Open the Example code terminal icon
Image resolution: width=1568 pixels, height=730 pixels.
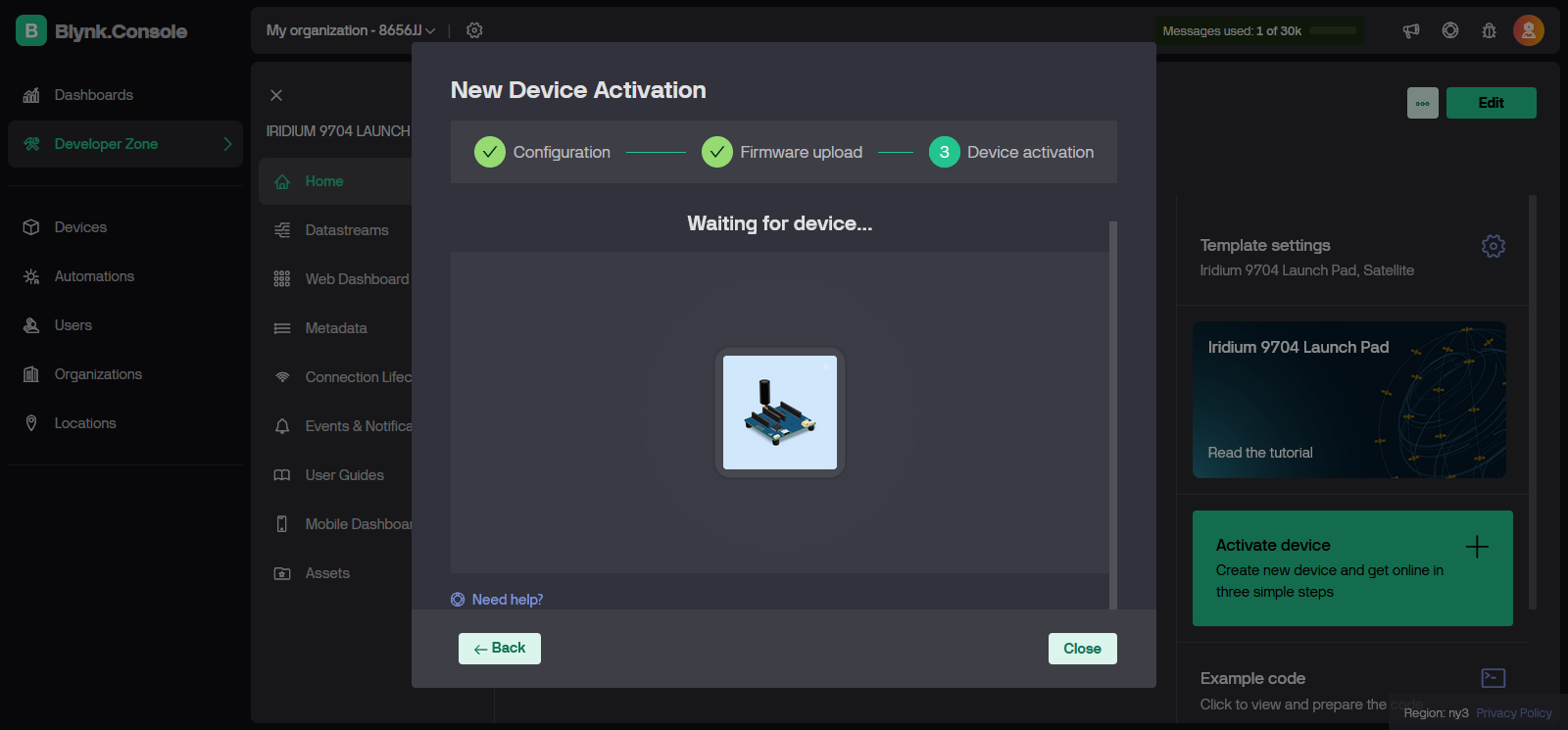(x=1494, y=678)
